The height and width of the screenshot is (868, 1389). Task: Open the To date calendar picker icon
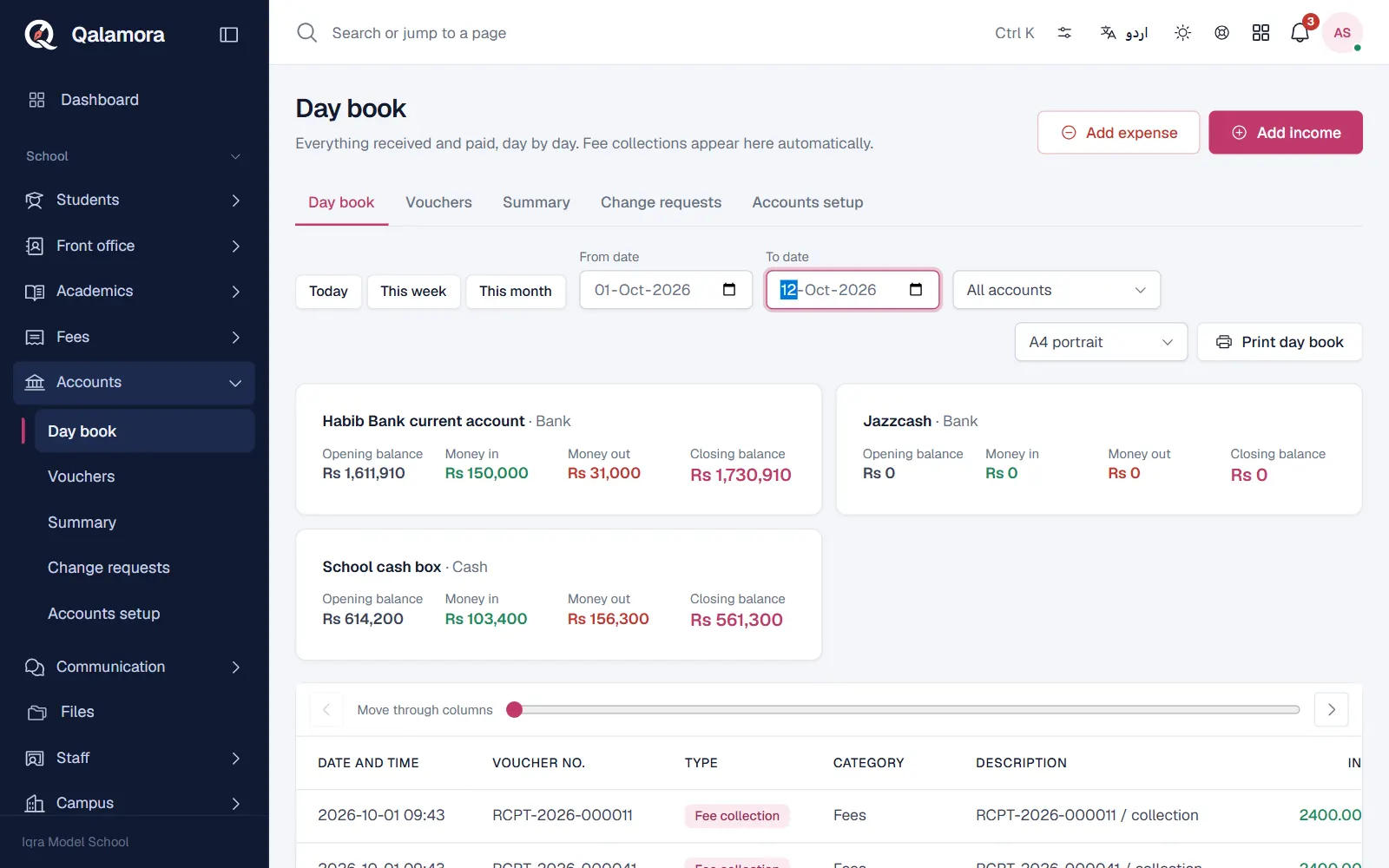pyautogui.click(x=916, y=290)
